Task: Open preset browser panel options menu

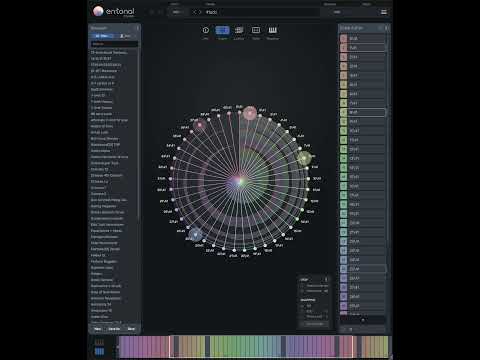Action: (x=137, y=28)
